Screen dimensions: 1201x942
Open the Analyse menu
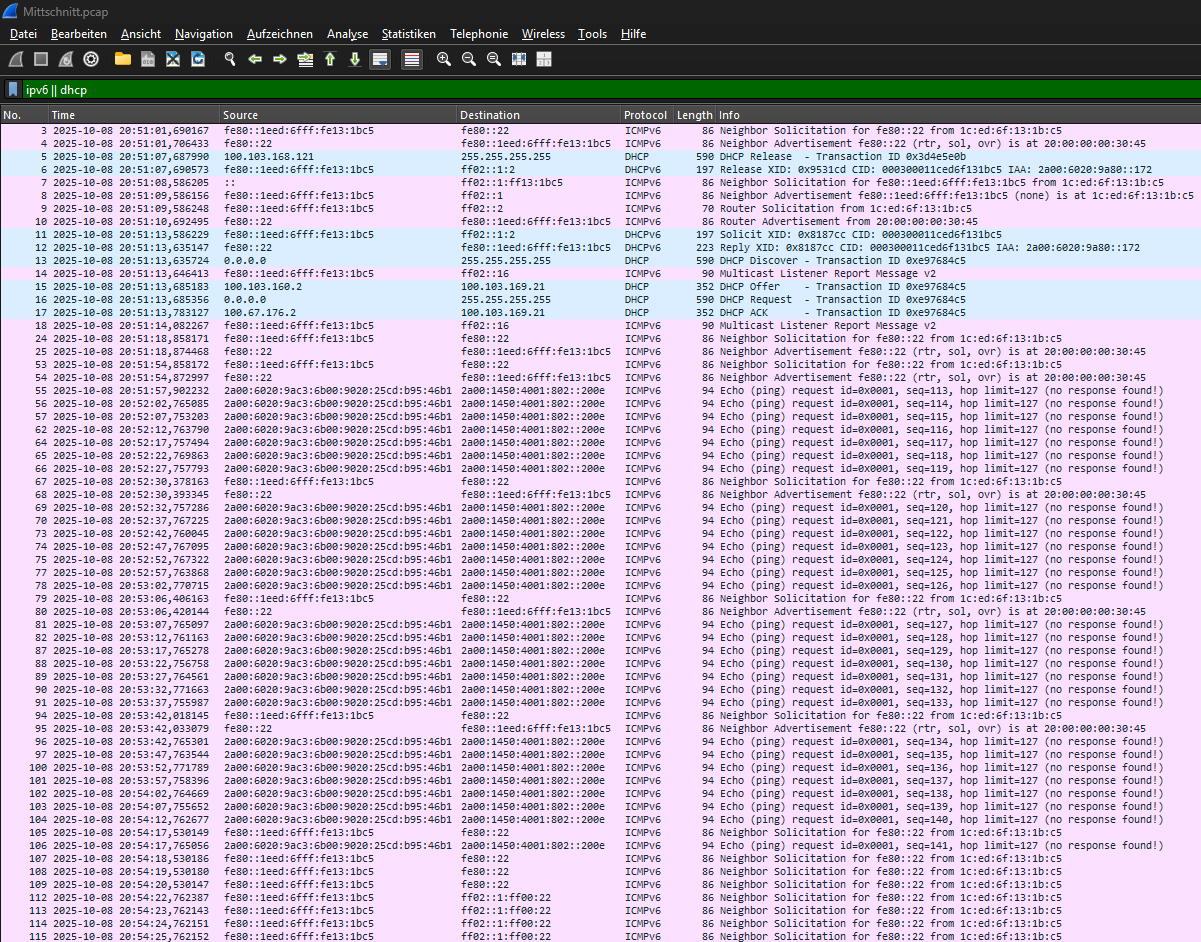coord(347,34)
